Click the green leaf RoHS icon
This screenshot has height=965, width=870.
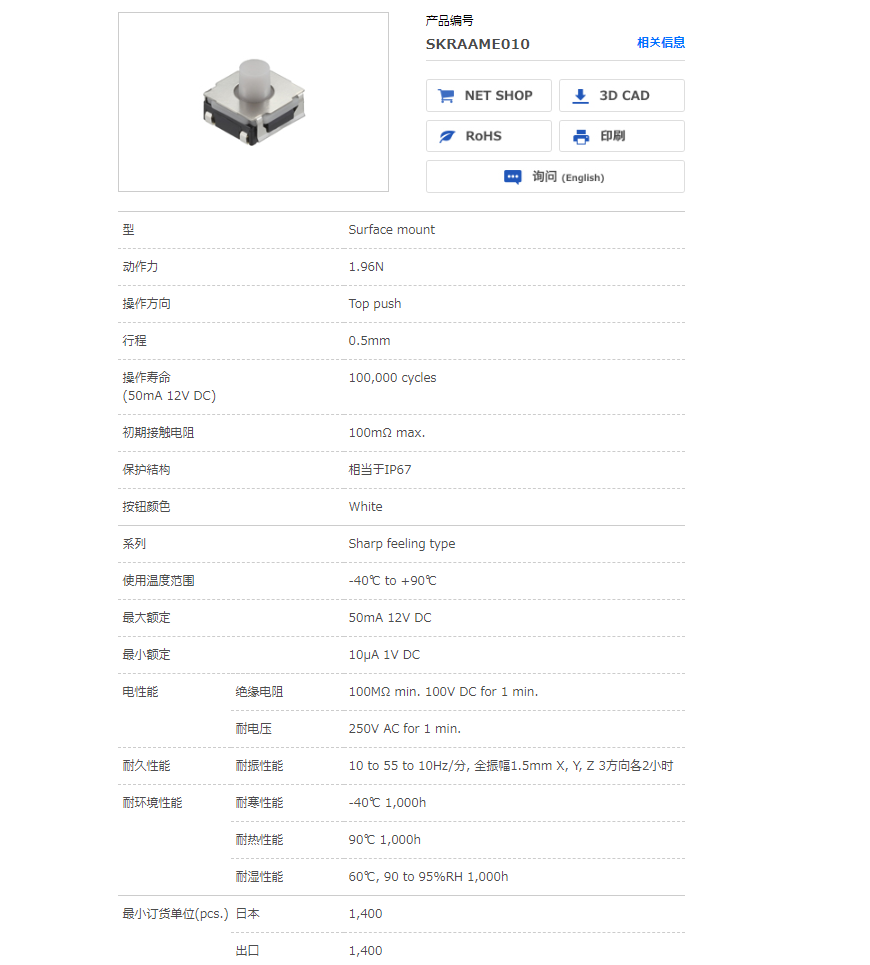coord(447,136)
